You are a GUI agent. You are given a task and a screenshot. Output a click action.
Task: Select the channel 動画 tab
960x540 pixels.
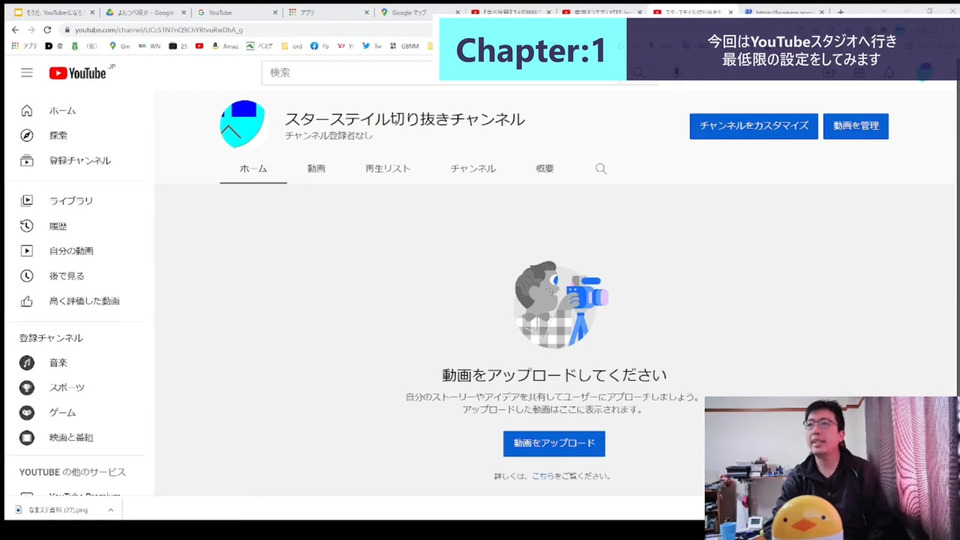(316, 169)
